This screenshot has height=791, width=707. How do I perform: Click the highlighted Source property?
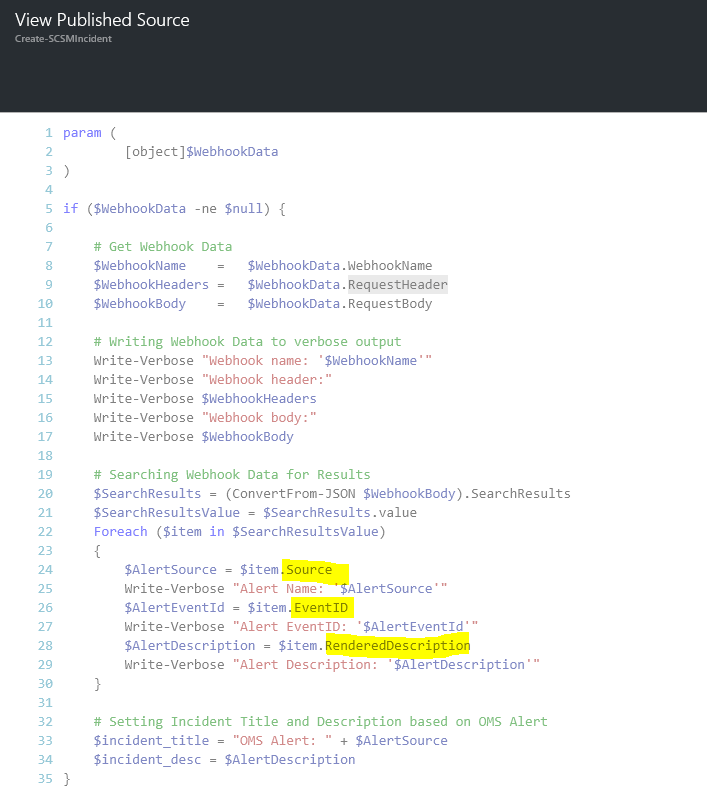tap(308, 570)
